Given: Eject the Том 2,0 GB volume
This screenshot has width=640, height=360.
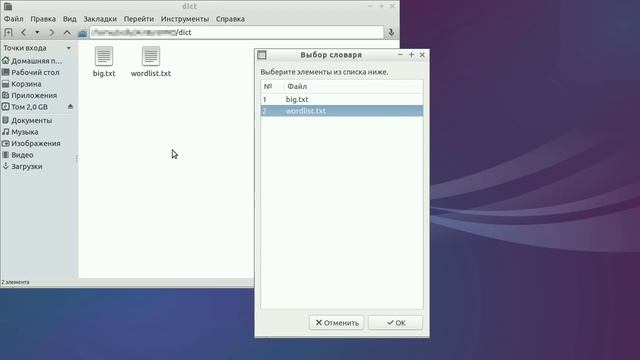Looking at the screenshot, I should pyautogui.click(x=70, y=107).
